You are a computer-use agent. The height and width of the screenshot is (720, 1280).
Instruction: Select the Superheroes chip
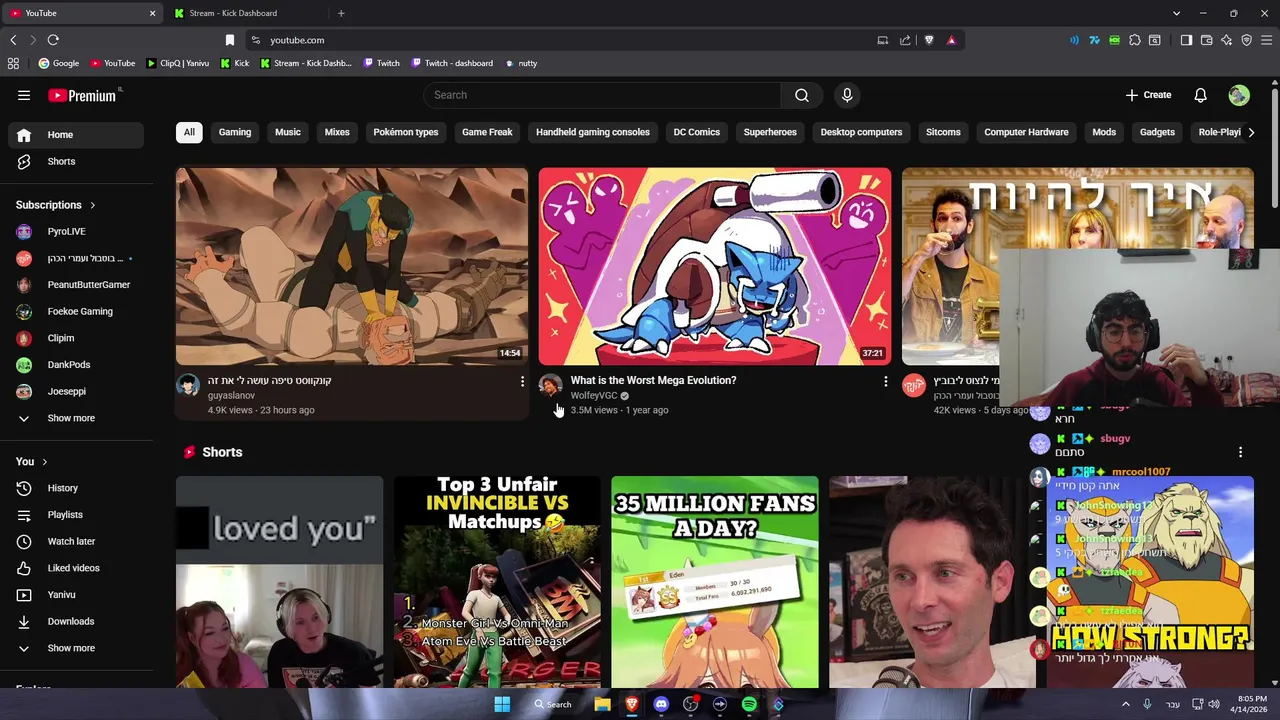(x=770, y=132)
